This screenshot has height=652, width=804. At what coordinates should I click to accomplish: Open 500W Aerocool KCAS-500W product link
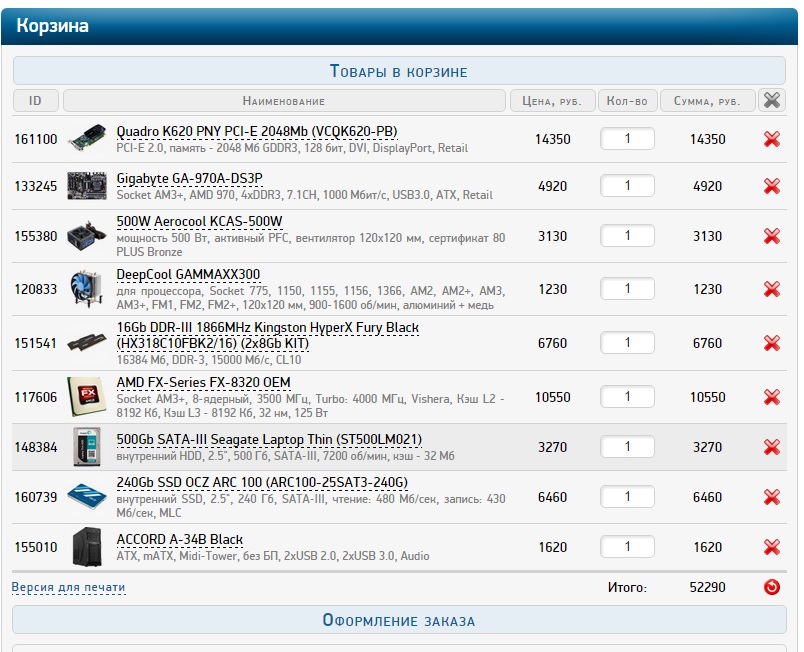tap(199, 221)
